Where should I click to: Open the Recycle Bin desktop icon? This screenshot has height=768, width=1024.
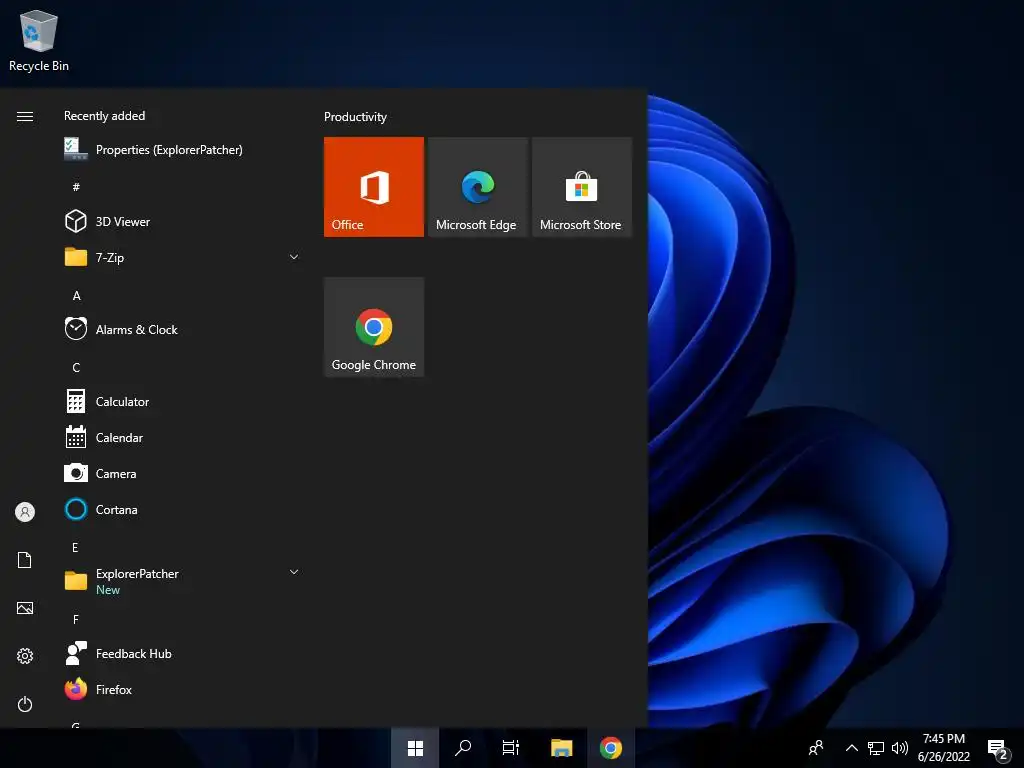tap(39, 40)
